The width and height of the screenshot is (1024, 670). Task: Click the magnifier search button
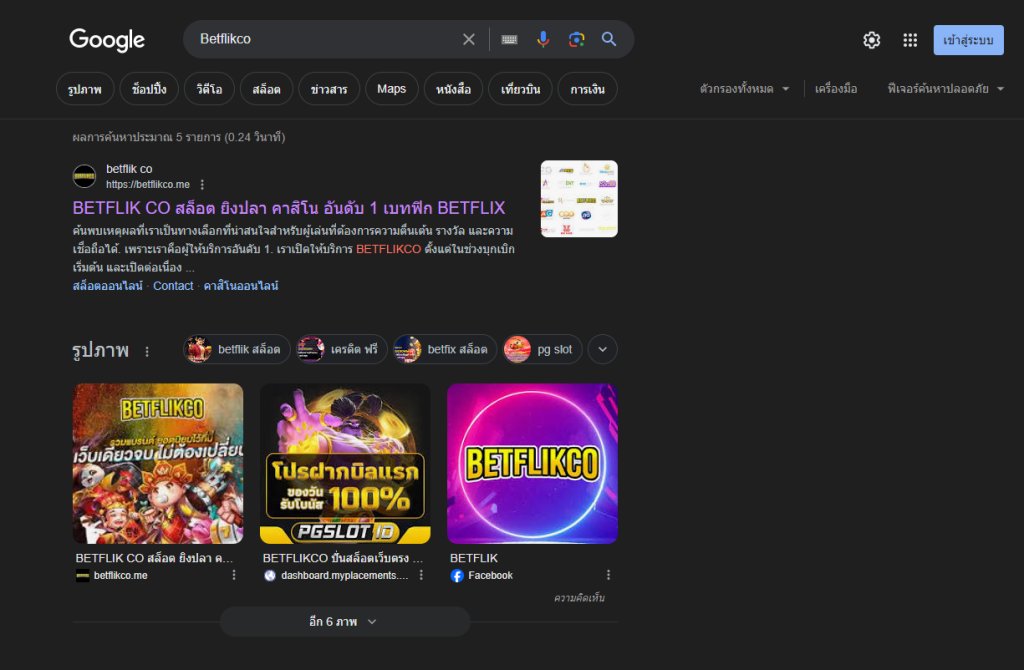609,39
